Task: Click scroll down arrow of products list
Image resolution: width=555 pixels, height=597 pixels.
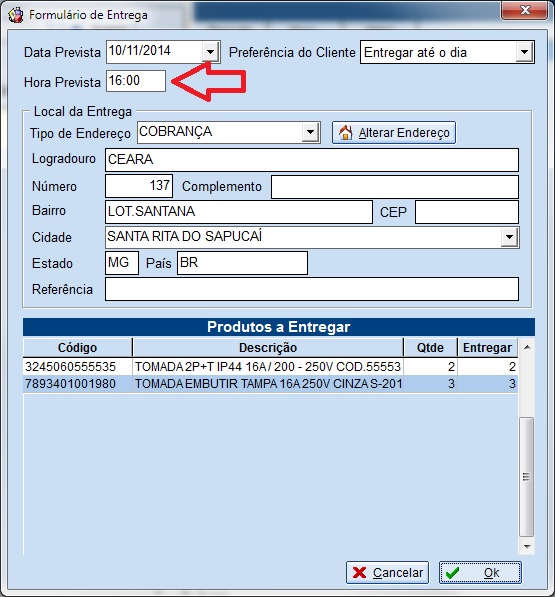Action: pos(527,547)
